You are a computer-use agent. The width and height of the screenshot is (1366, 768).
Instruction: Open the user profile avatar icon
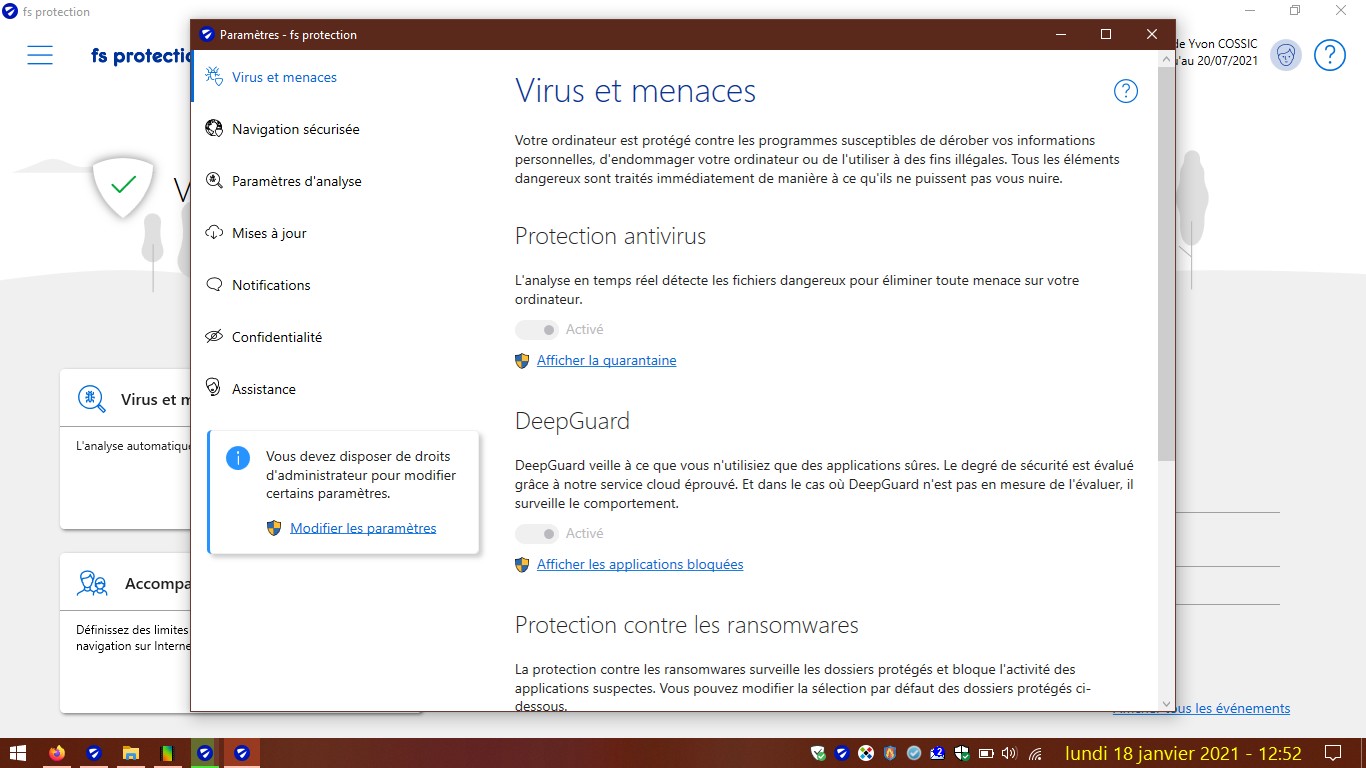[1285, 55]
